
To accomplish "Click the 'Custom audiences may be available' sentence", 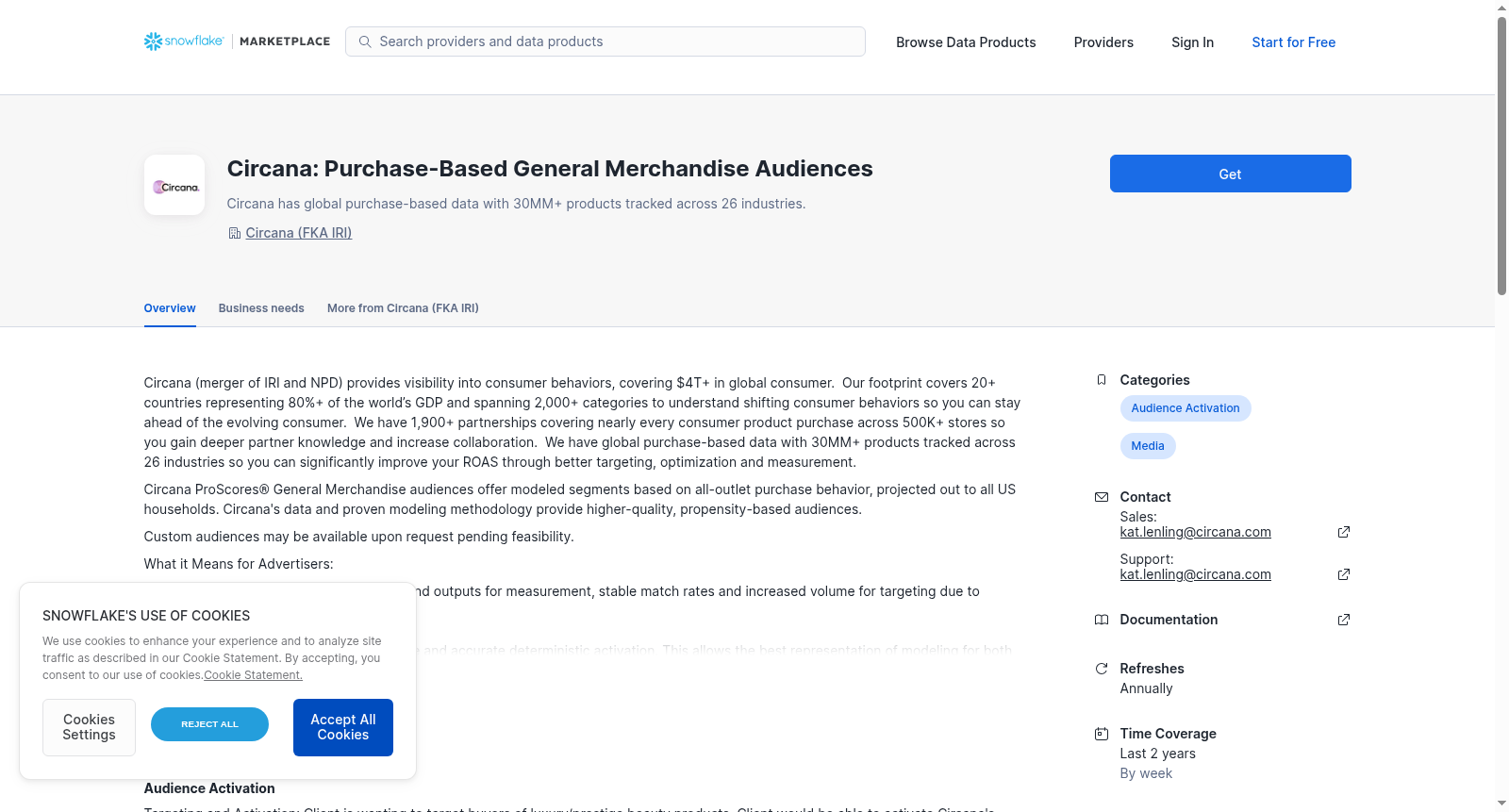I will tap(358, 537).
